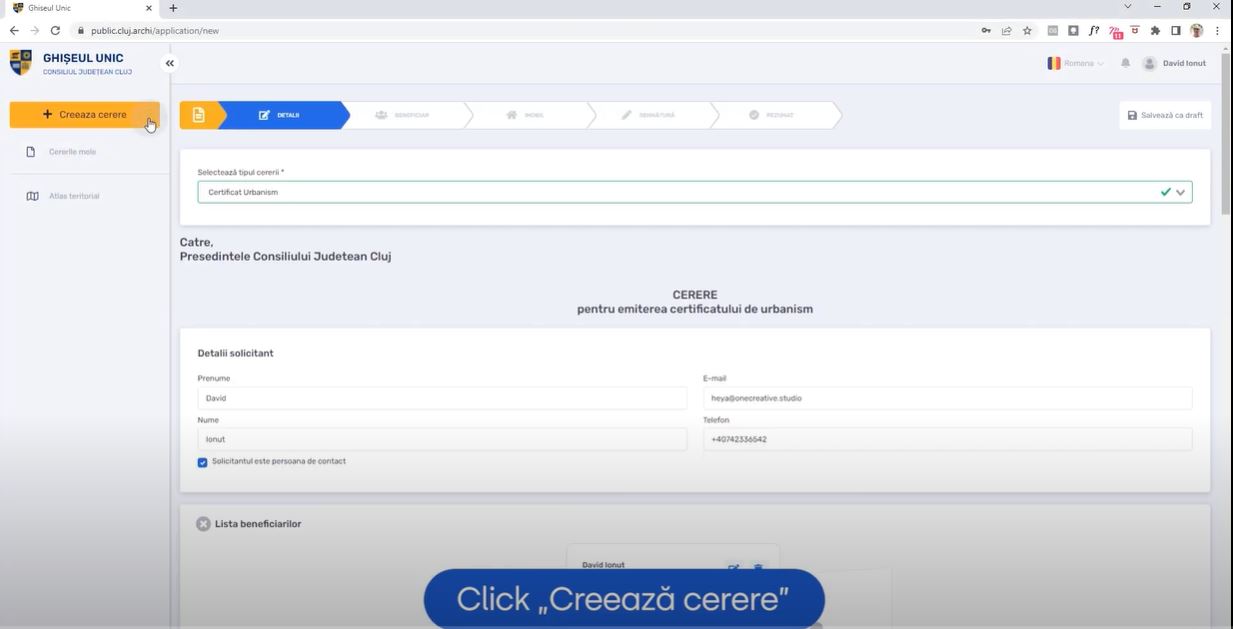Image resolution: width=1233 pixels, height=629 pixels.
Task: Open a new browser tab
Action: click(173, 8)
